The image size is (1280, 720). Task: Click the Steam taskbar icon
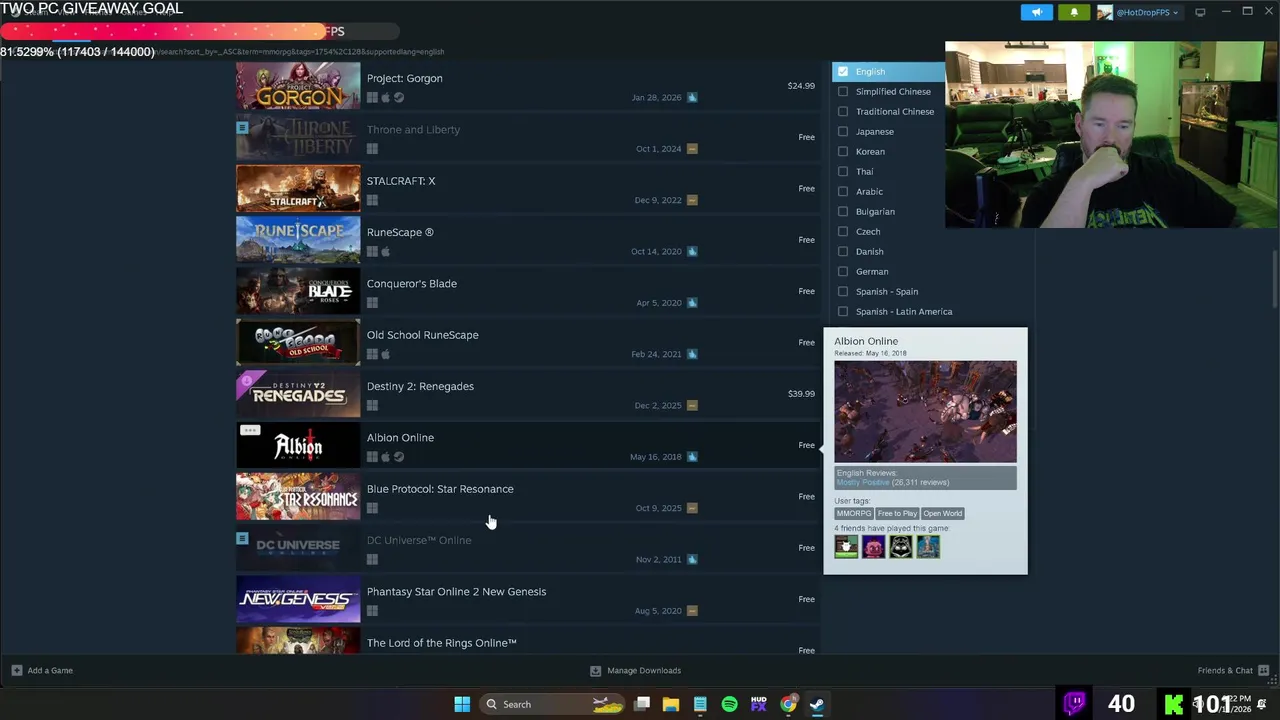click(817, 704)
